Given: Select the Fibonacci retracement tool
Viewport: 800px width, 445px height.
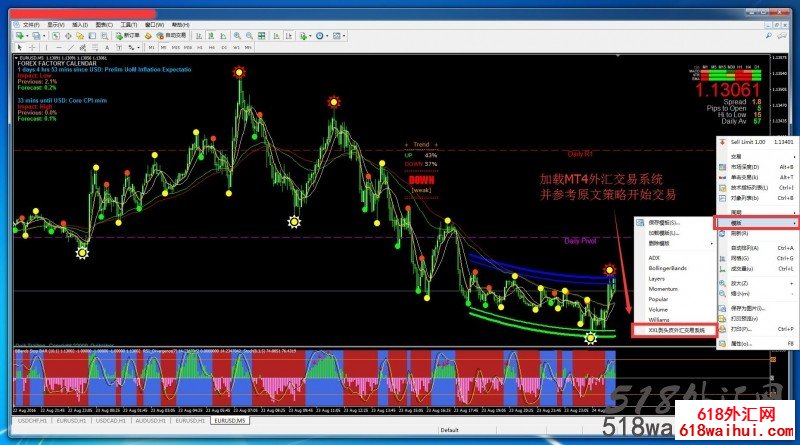Looking at the screenshot, I should coord(95,47).
